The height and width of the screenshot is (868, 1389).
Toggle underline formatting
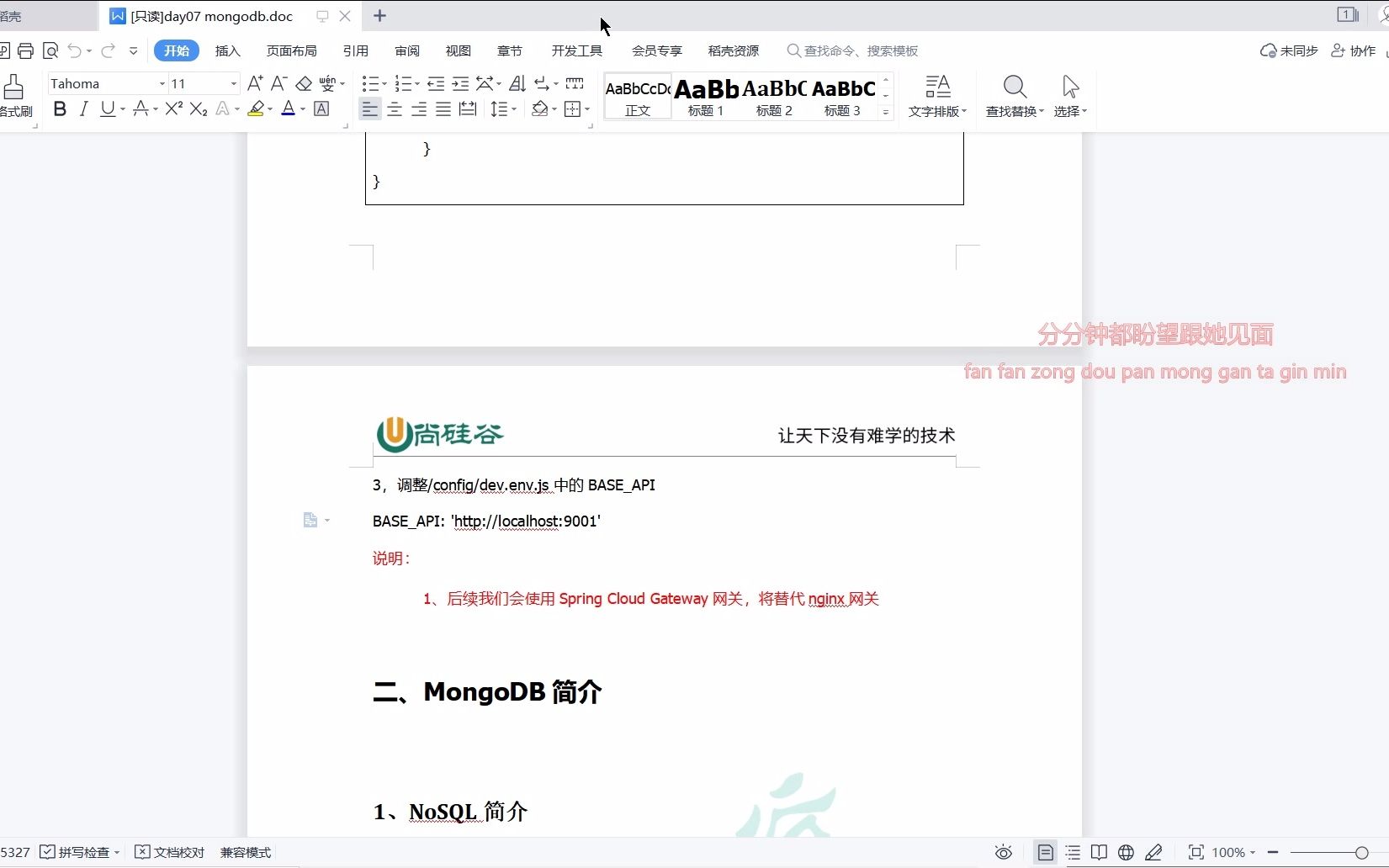point(107,108)
